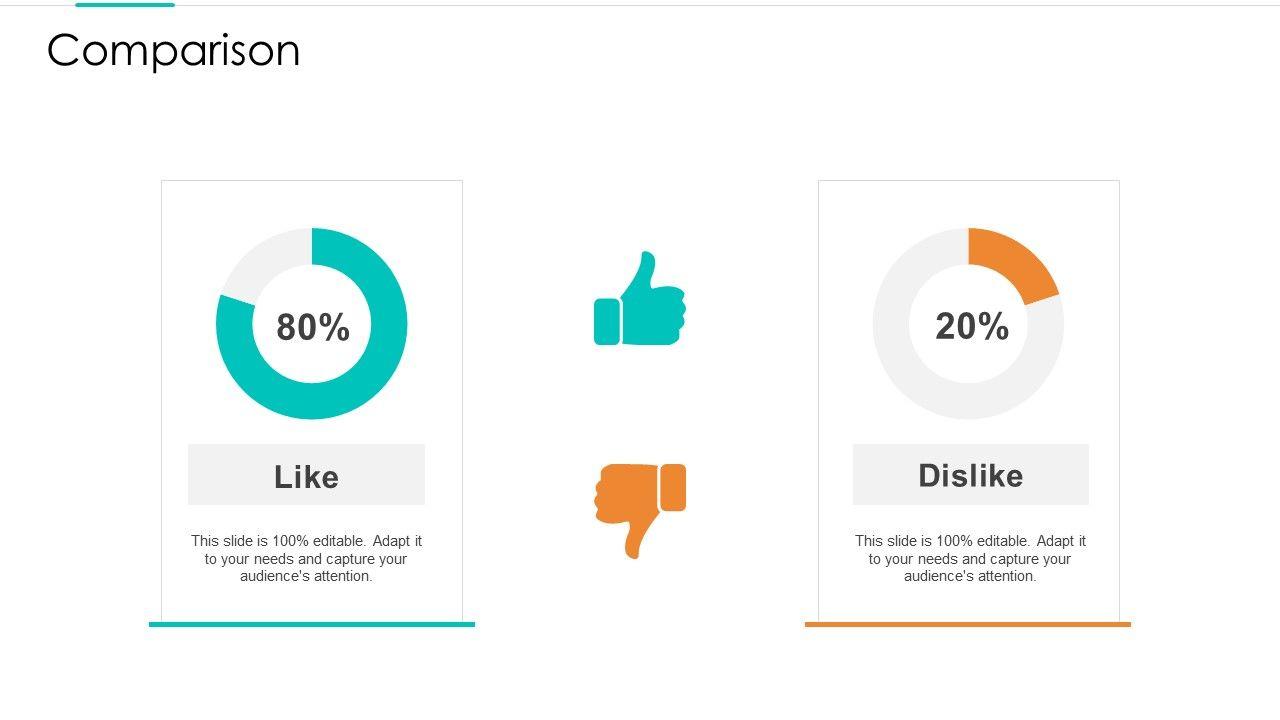Viewport: 1280px width, 720px height.
Task: Click the cuff rectangle of the thumbs-up icon
Action: (607, 321)
